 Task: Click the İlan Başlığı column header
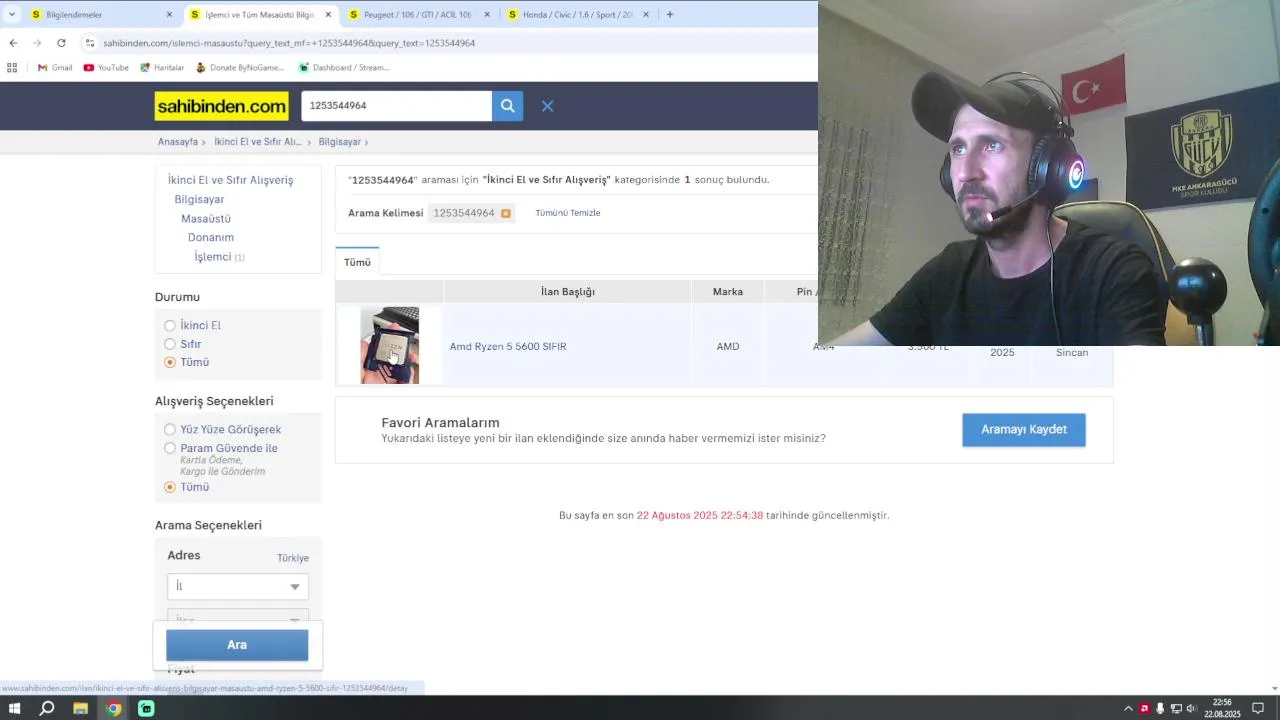pos(567,292)
